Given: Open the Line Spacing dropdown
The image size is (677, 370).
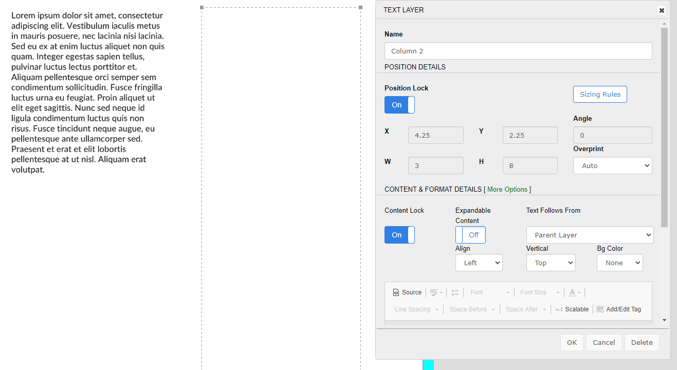Looking at the screenshot, I should (x=416, y=309).
